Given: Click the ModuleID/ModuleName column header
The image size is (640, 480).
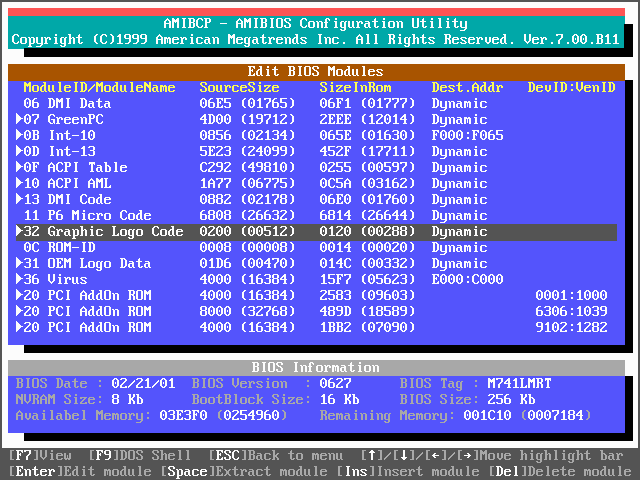Looking at the screenshot, I should pyautogui.click(x=100, y=87).
